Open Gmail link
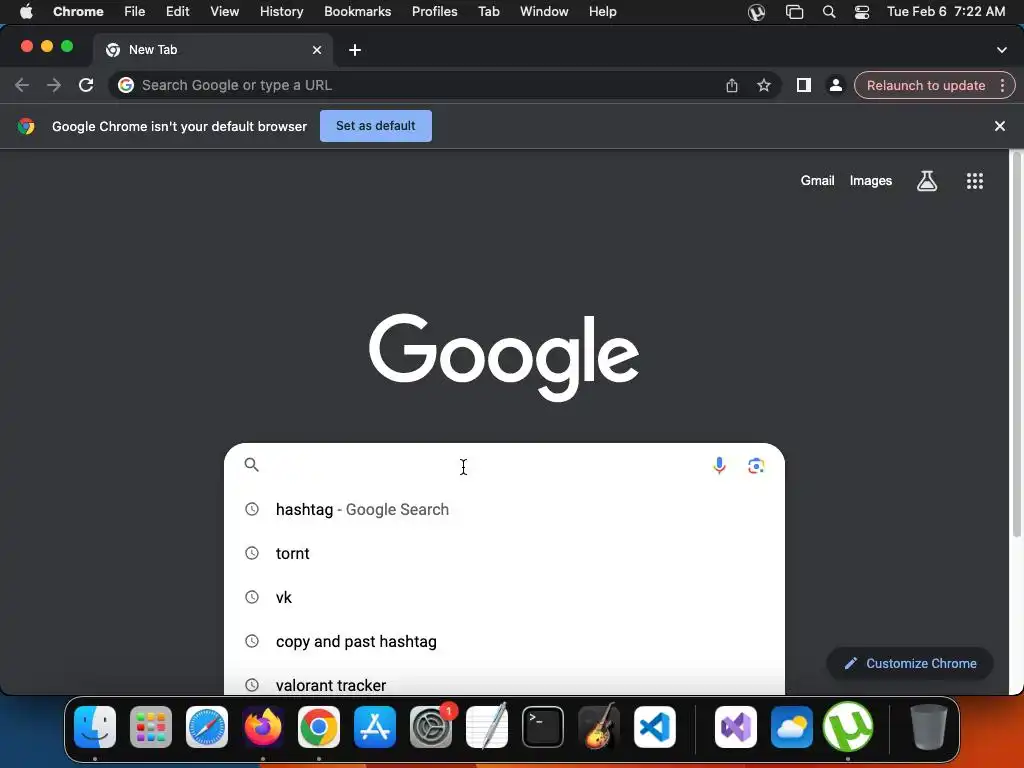The width and height of the screenshot is (1024, 768). (817, 181)
